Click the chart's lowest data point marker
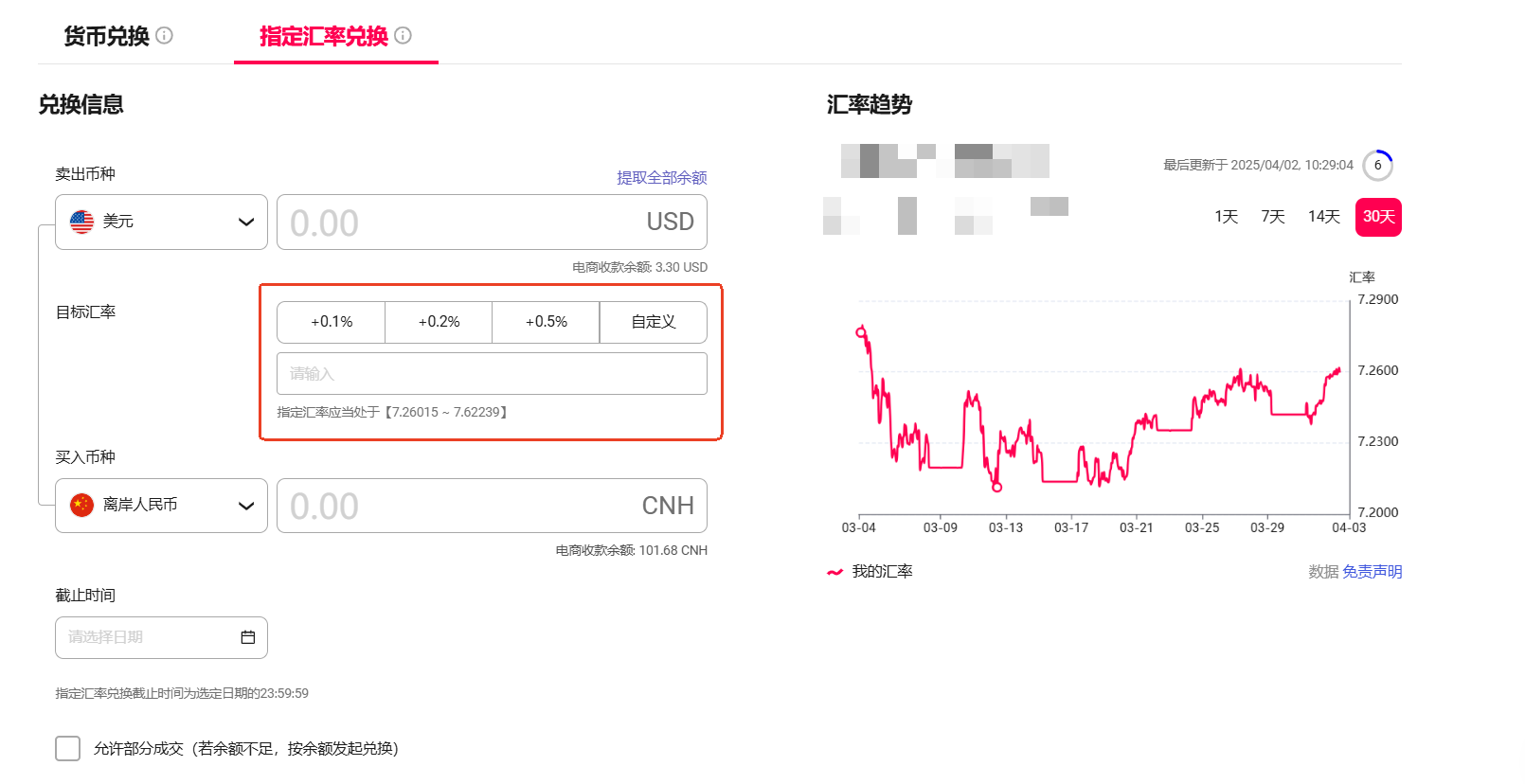 996,488
